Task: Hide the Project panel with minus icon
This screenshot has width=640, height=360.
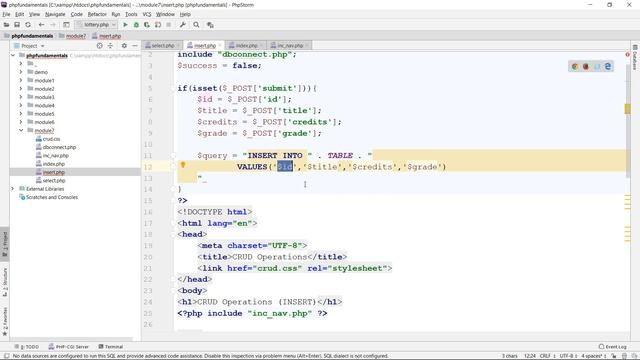Action: pos(135,46)
